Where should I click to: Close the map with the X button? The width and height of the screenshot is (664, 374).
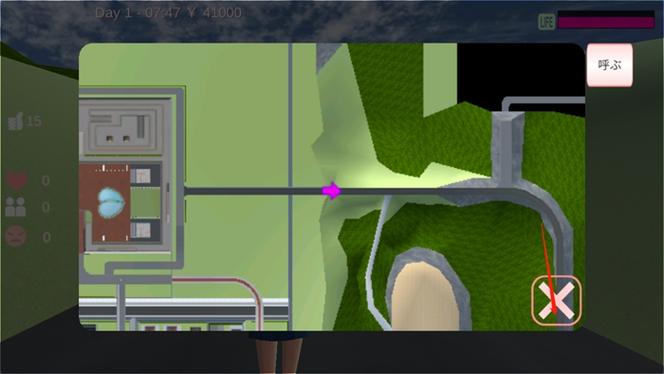tap(556, 300)
